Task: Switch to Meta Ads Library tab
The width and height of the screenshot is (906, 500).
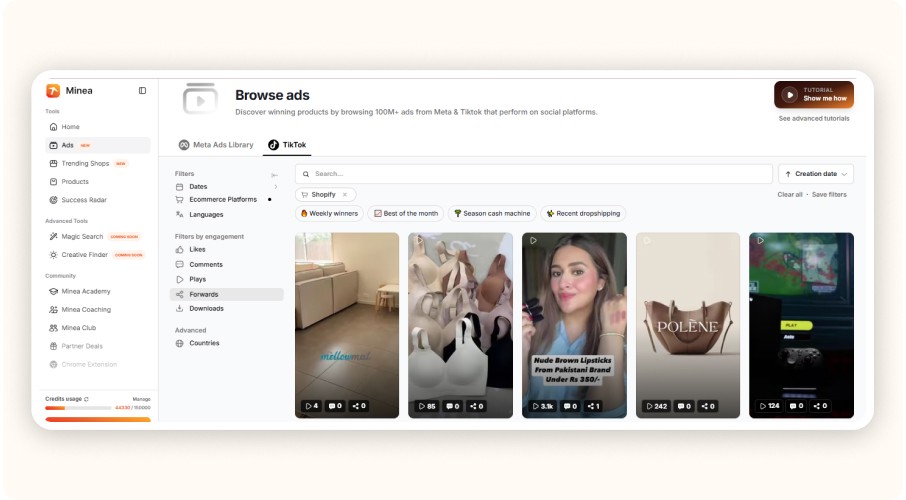Action: pyautogui.click(x=216, y=145)
